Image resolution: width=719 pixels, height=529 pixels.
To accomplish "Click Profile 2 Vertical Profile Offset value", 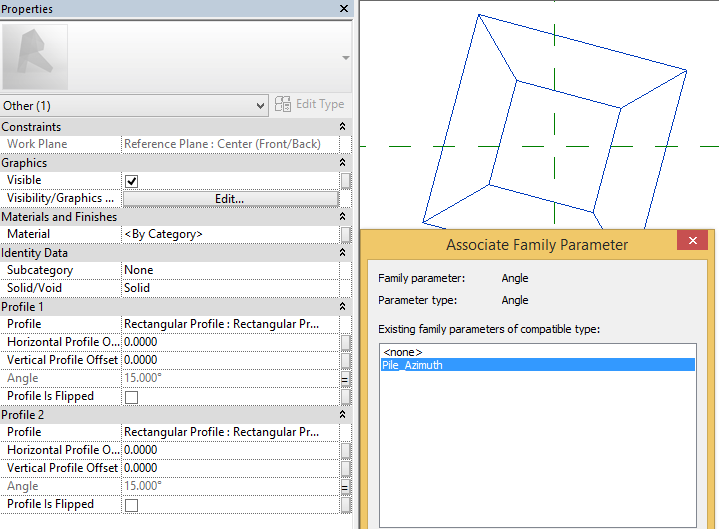I will (x=230, y=468).
